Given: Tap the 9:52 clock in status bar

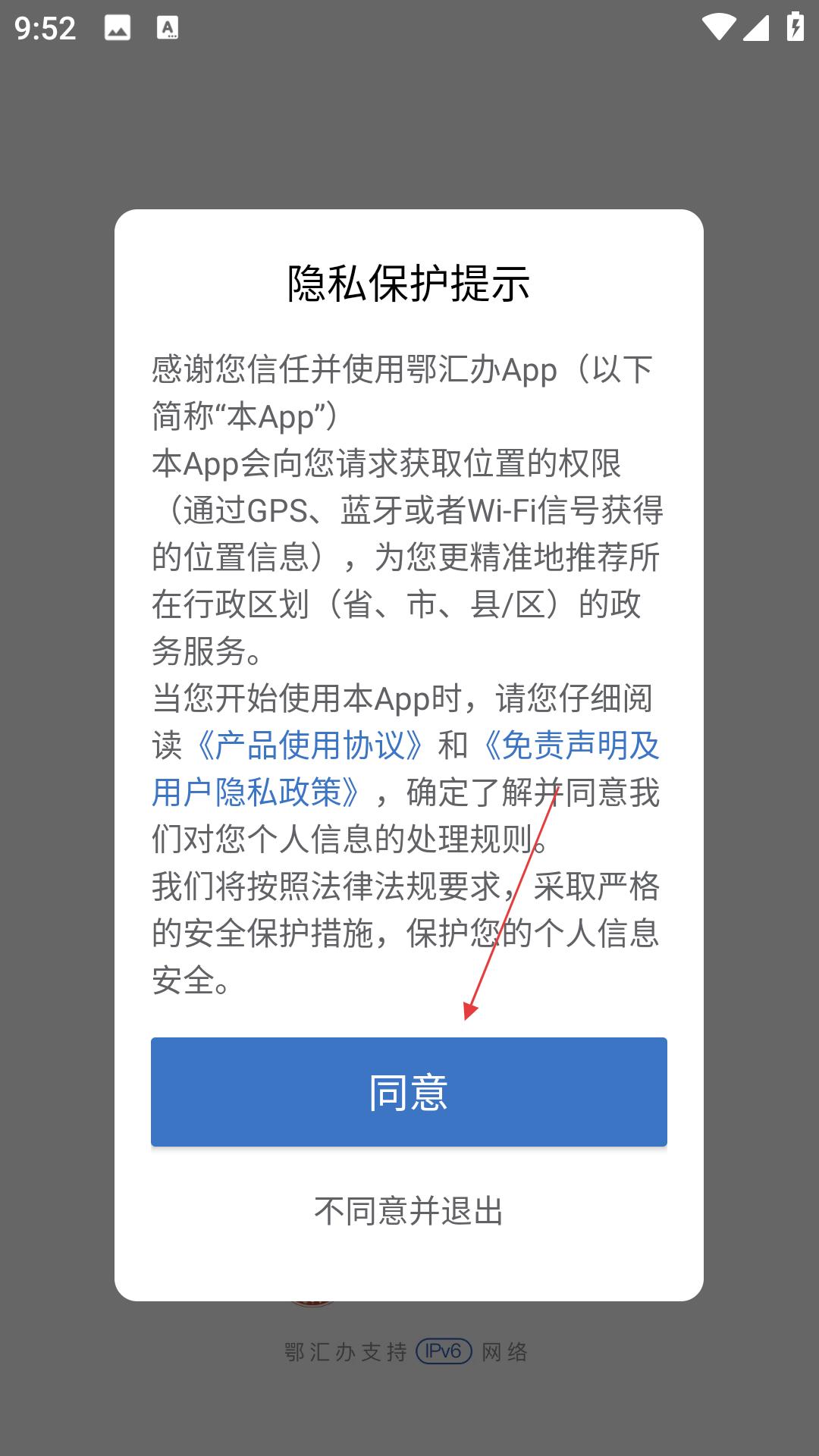Looking at the screenshot, I should click(x=45, y=29).
